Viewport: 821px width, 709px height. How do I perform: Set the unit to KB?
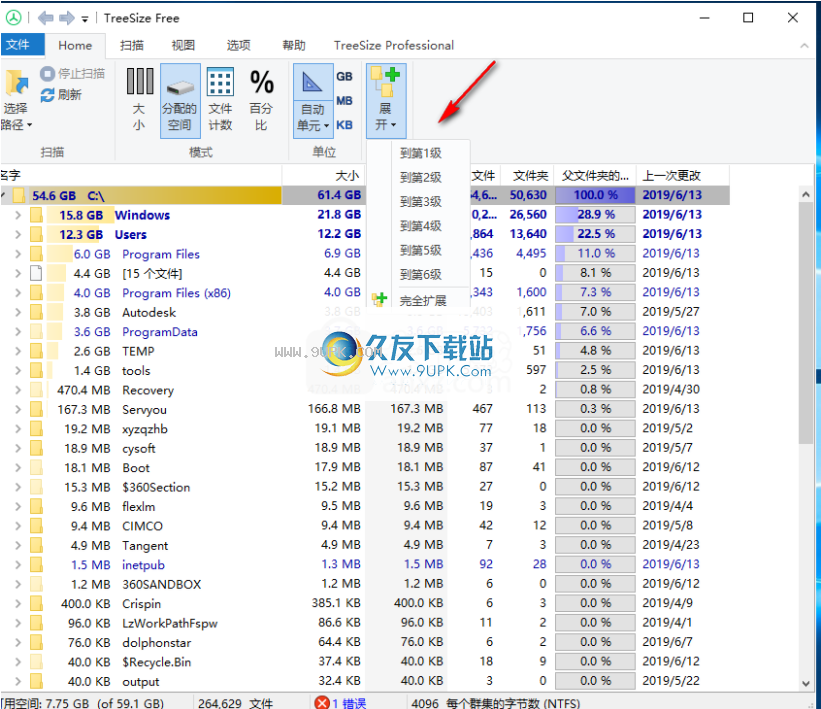(344, 125)
